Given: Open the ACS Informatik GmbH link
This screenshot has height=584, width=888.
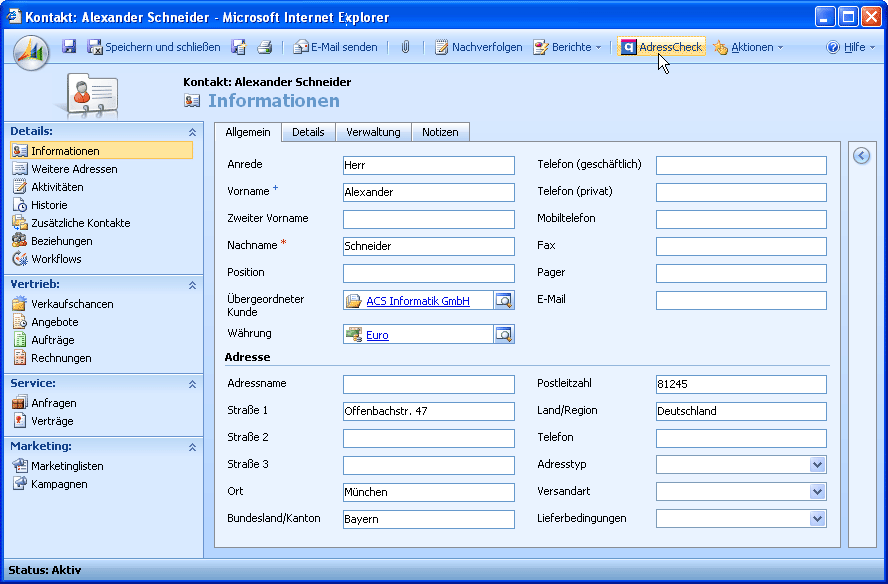Looking at the screenshot, I should click(418, 301).
